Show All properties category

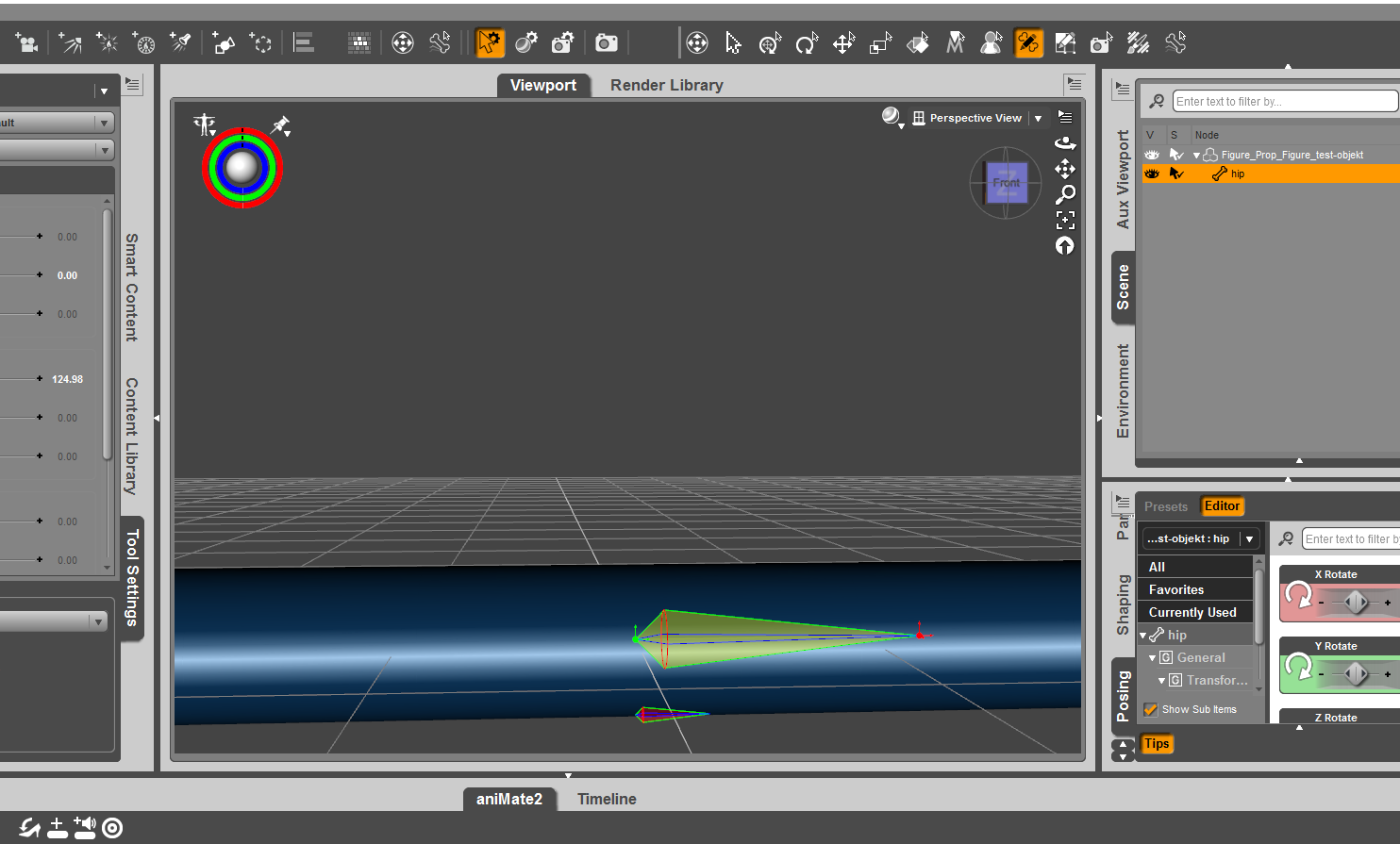coord(1196,567)
